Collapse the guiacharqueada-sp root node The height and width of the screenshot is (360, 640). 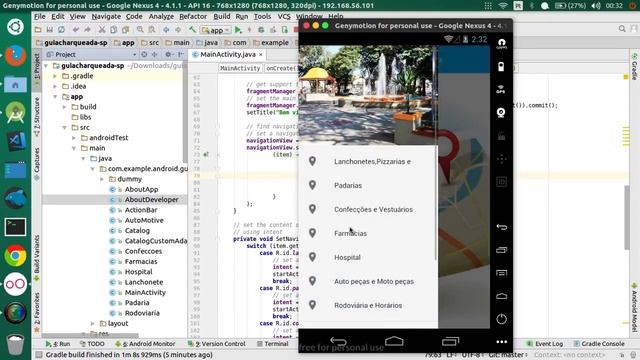pos(46,65)
